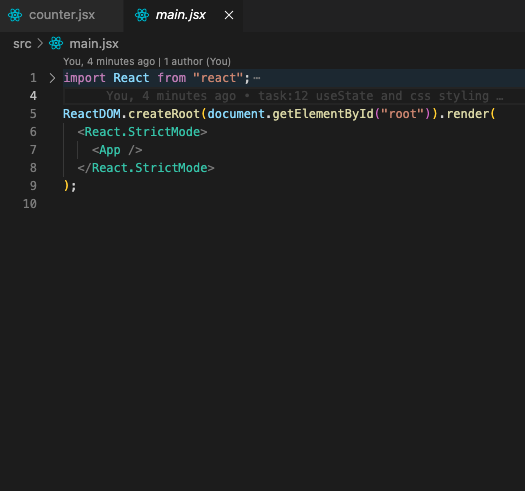Click line number 10 in the gutter

pos(30,204)
